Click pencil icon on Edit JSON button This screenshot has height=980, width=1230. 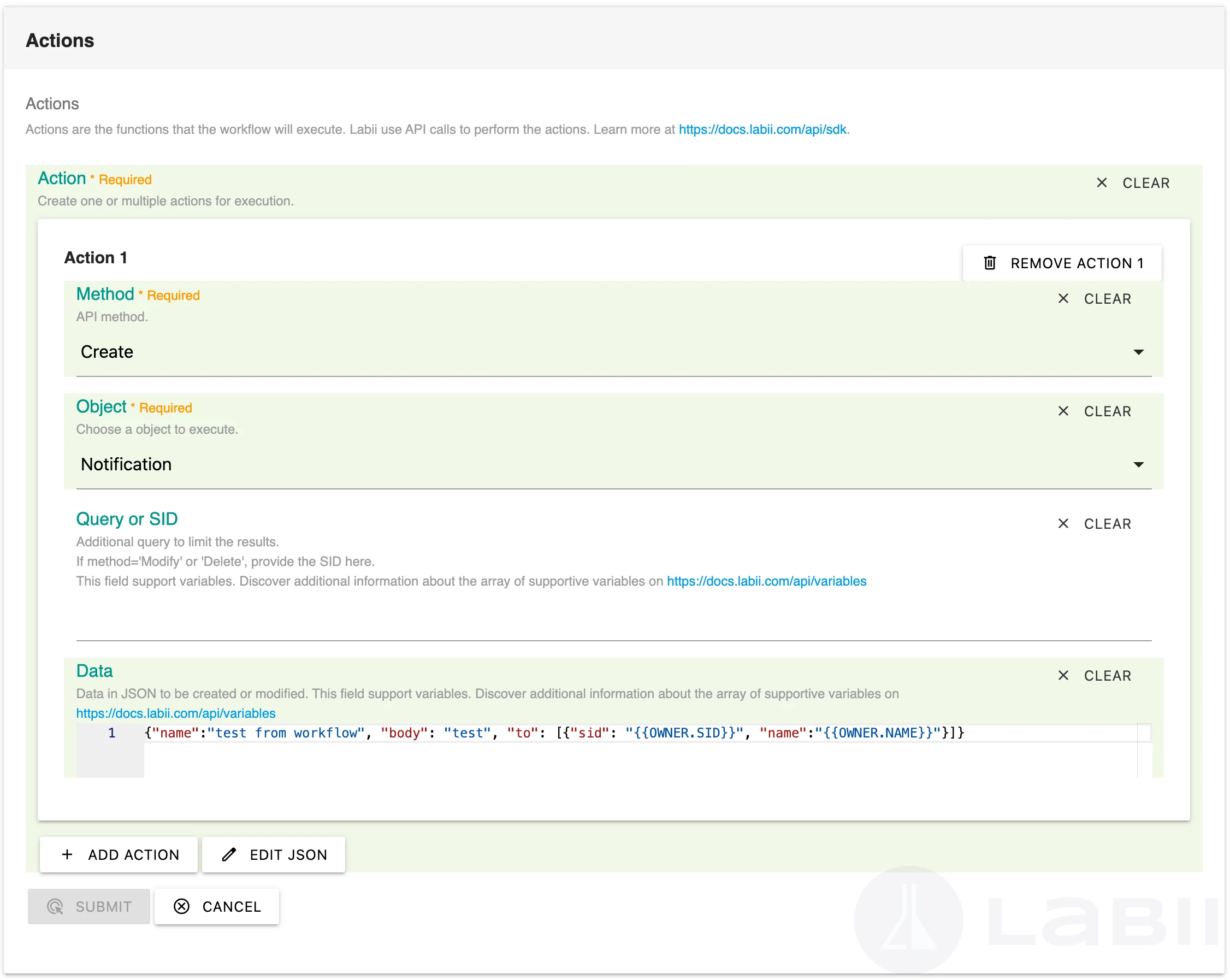click(x=229, y=854)
